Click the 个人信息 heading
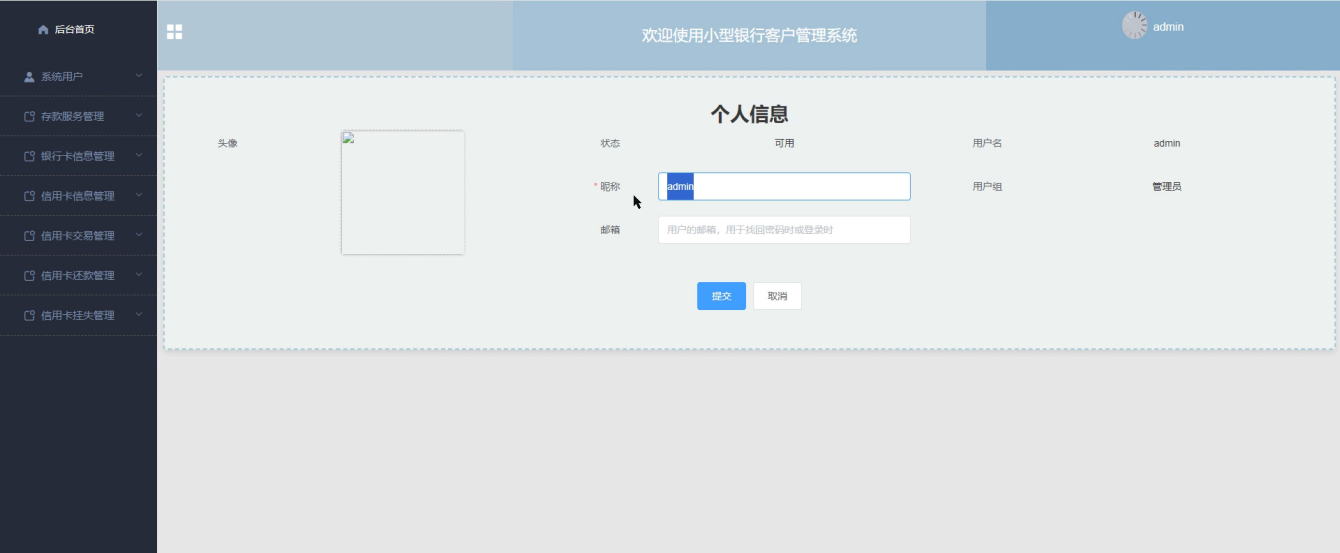The height and width of the screenshot is (553, 1340). pos(749,114)
